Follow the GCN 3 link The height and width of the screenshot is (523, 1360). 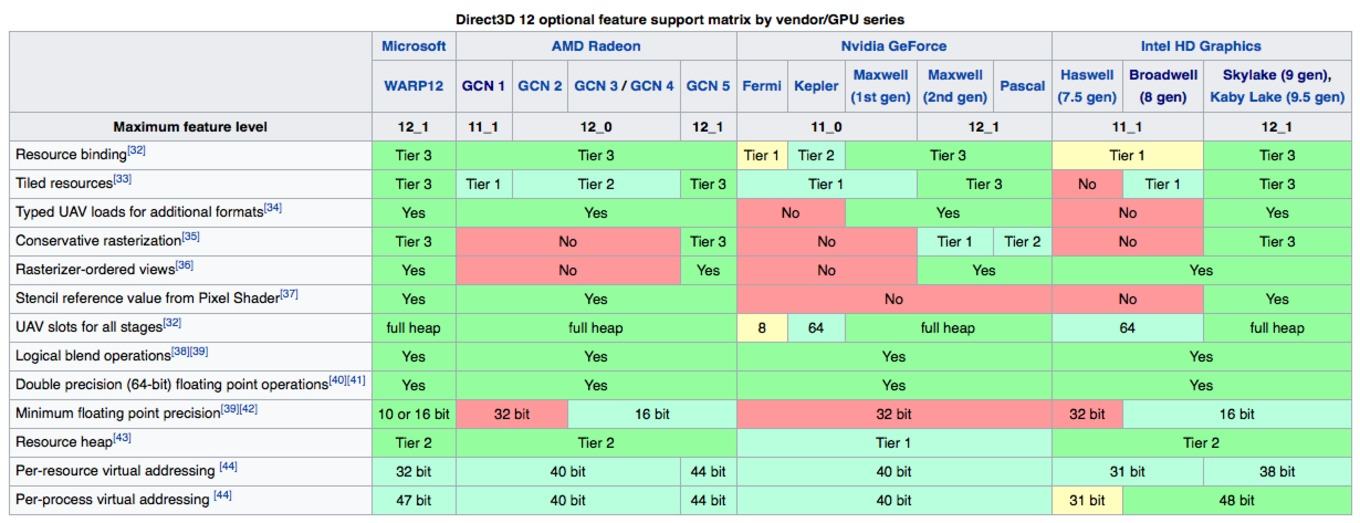click(x=597, y=86)
